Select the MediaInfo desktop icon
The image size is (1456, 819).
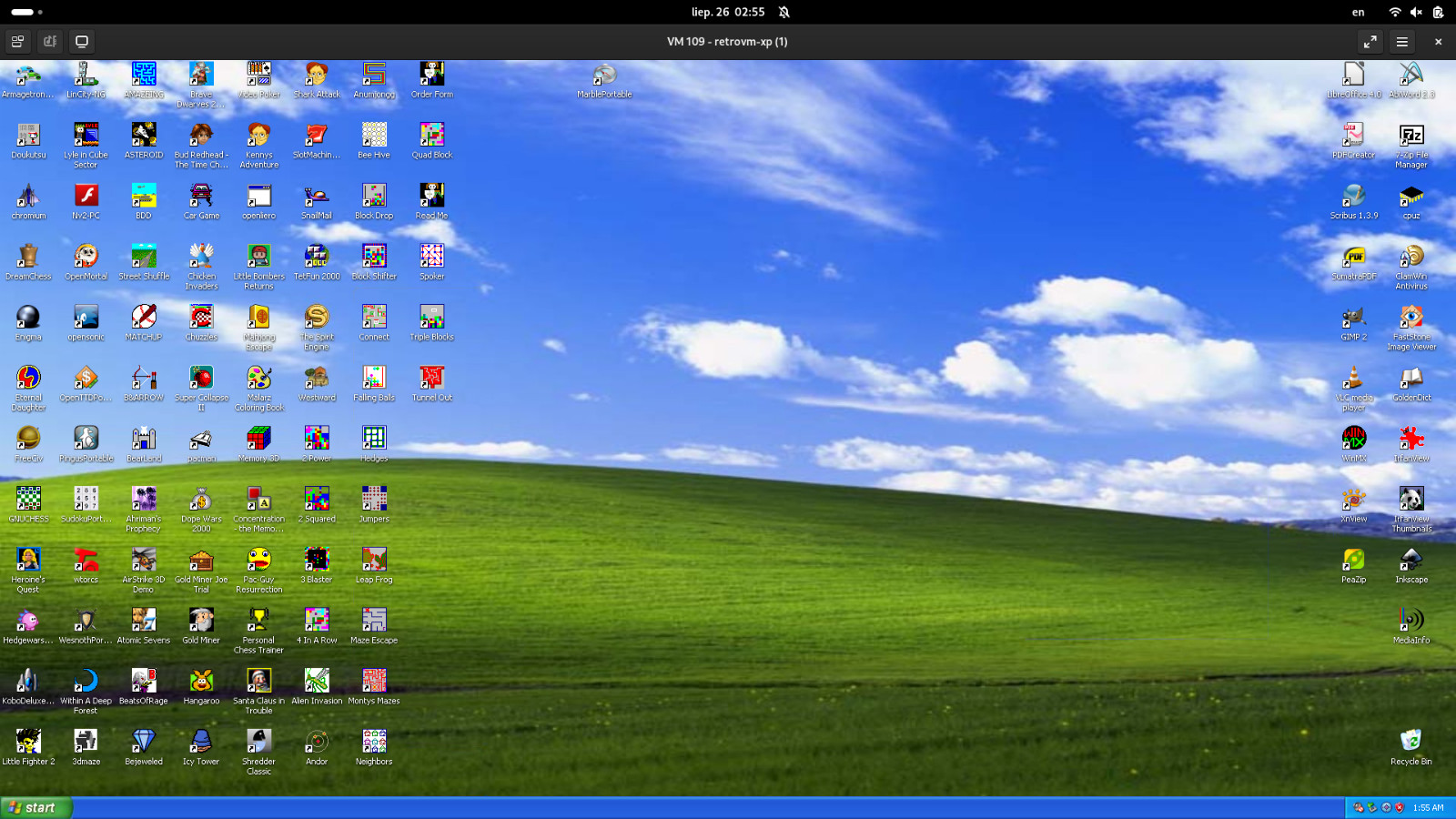tap(1411, 621)
